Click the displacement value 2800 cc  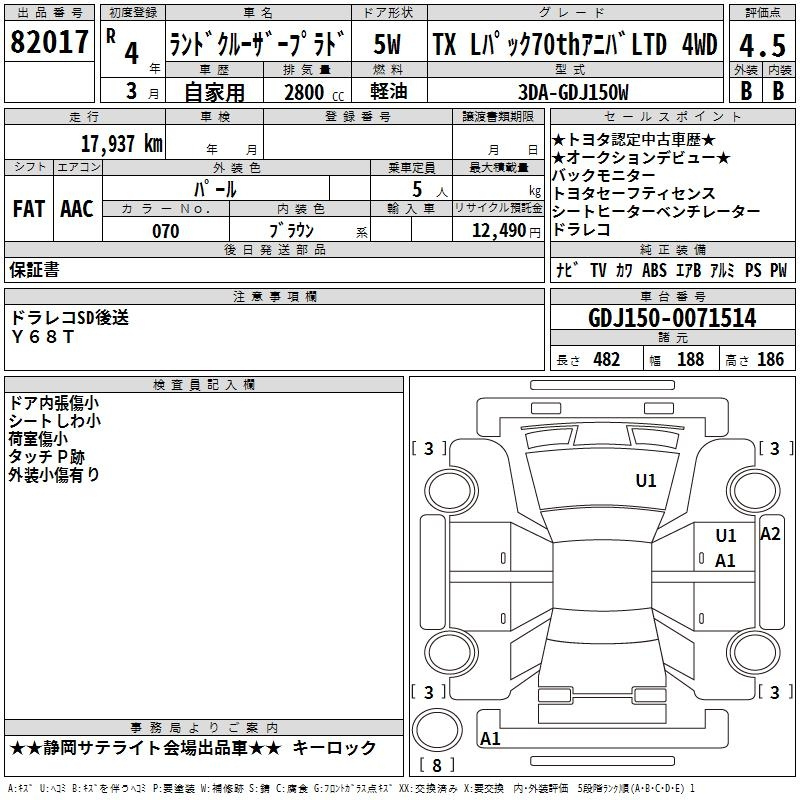click(x=314, y=92)
